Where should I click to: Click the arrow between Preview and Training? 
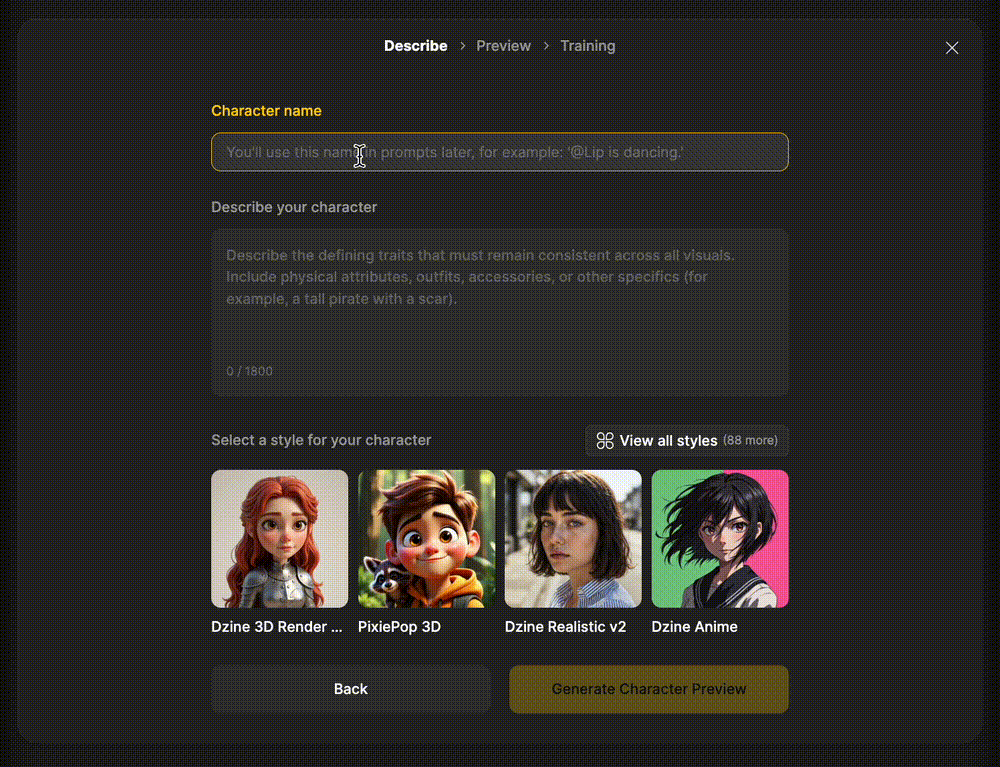(546, 46)
